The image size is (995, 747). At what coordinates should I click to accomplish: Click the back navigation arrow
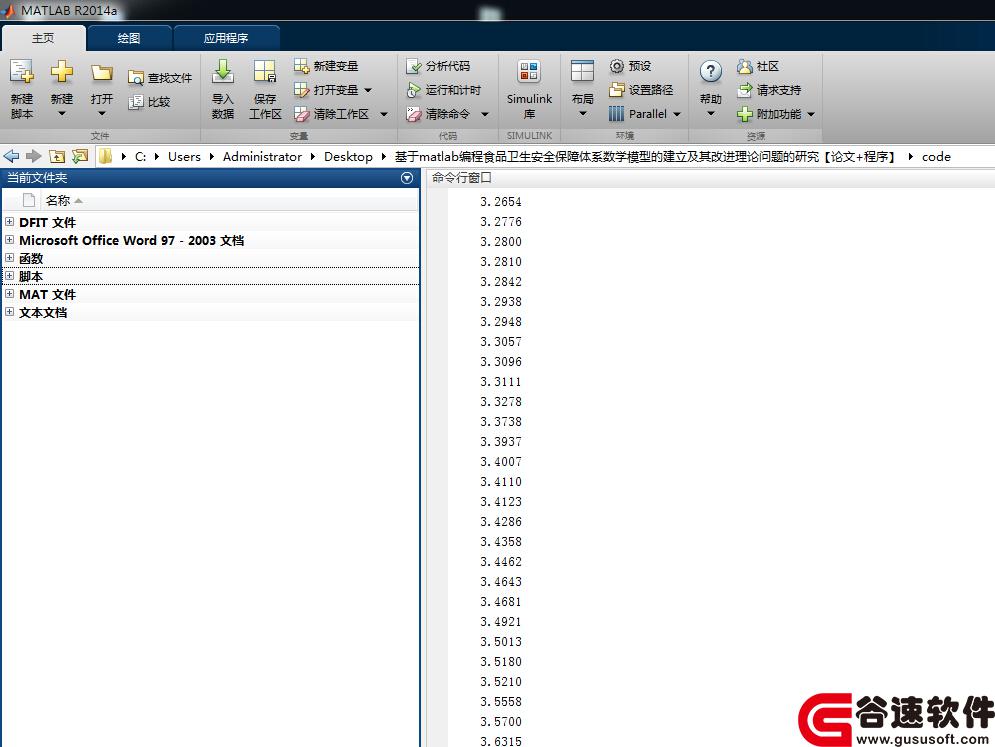(x=11, y=156)
